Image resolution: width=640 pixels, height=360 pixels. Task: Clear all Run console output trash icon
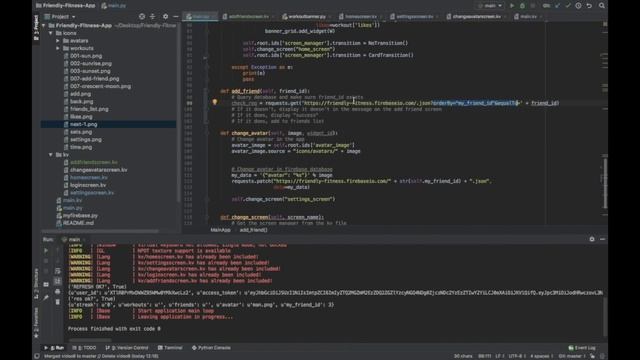pos(58,302)
